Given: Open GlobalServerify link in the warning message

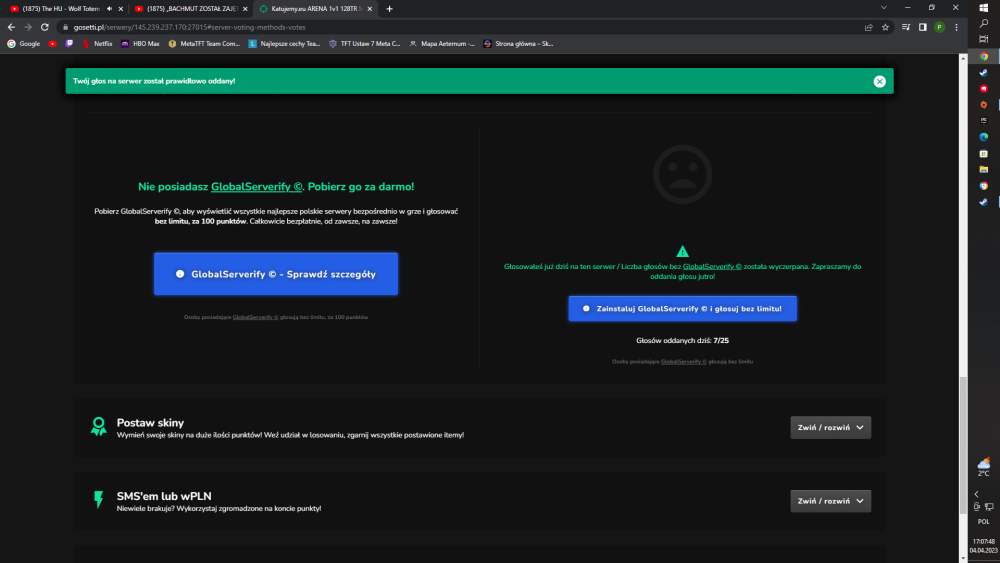Looking at the screenshot, I should click(x=712, y=267).
